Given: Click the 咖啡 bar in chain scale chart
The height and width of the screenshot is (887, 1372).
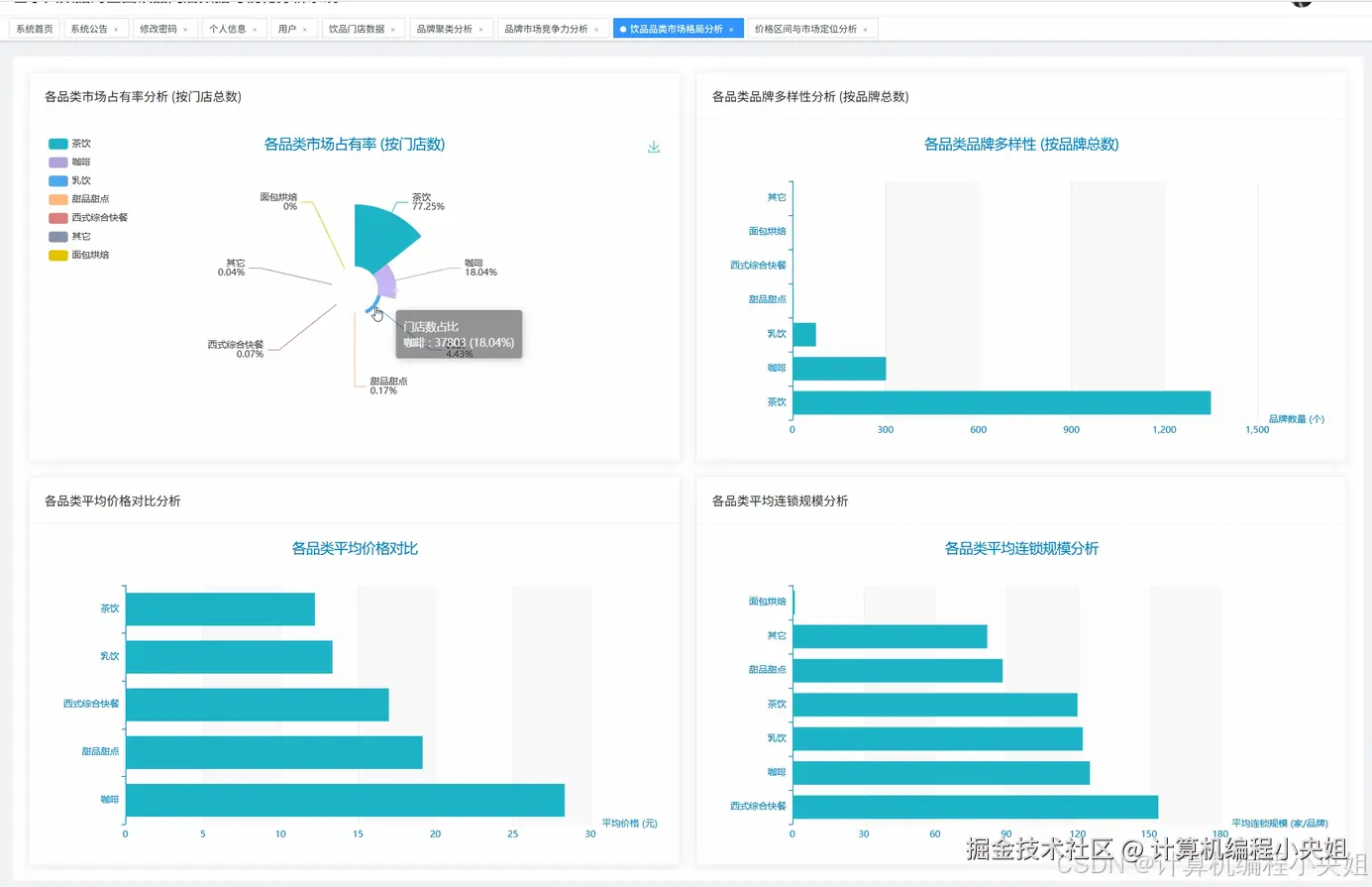Looking at the screenshot, I should tap(941, 773).
